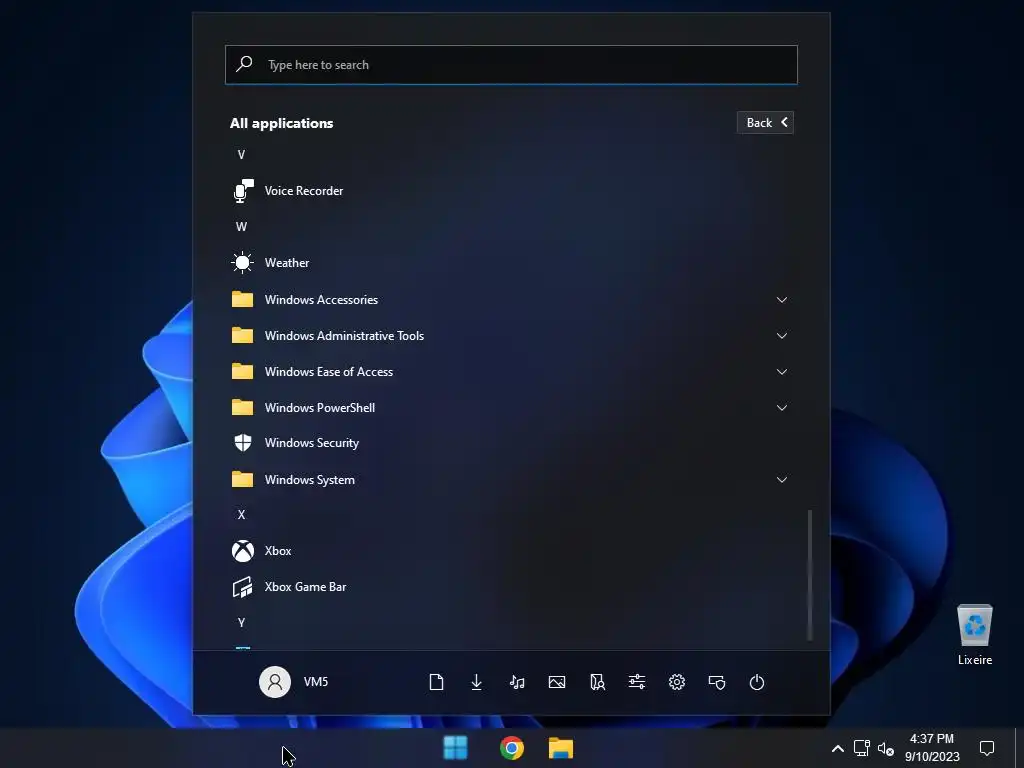Click the VM5 username label
This screenshot has width=1024, height=768.
click(315, 682)
